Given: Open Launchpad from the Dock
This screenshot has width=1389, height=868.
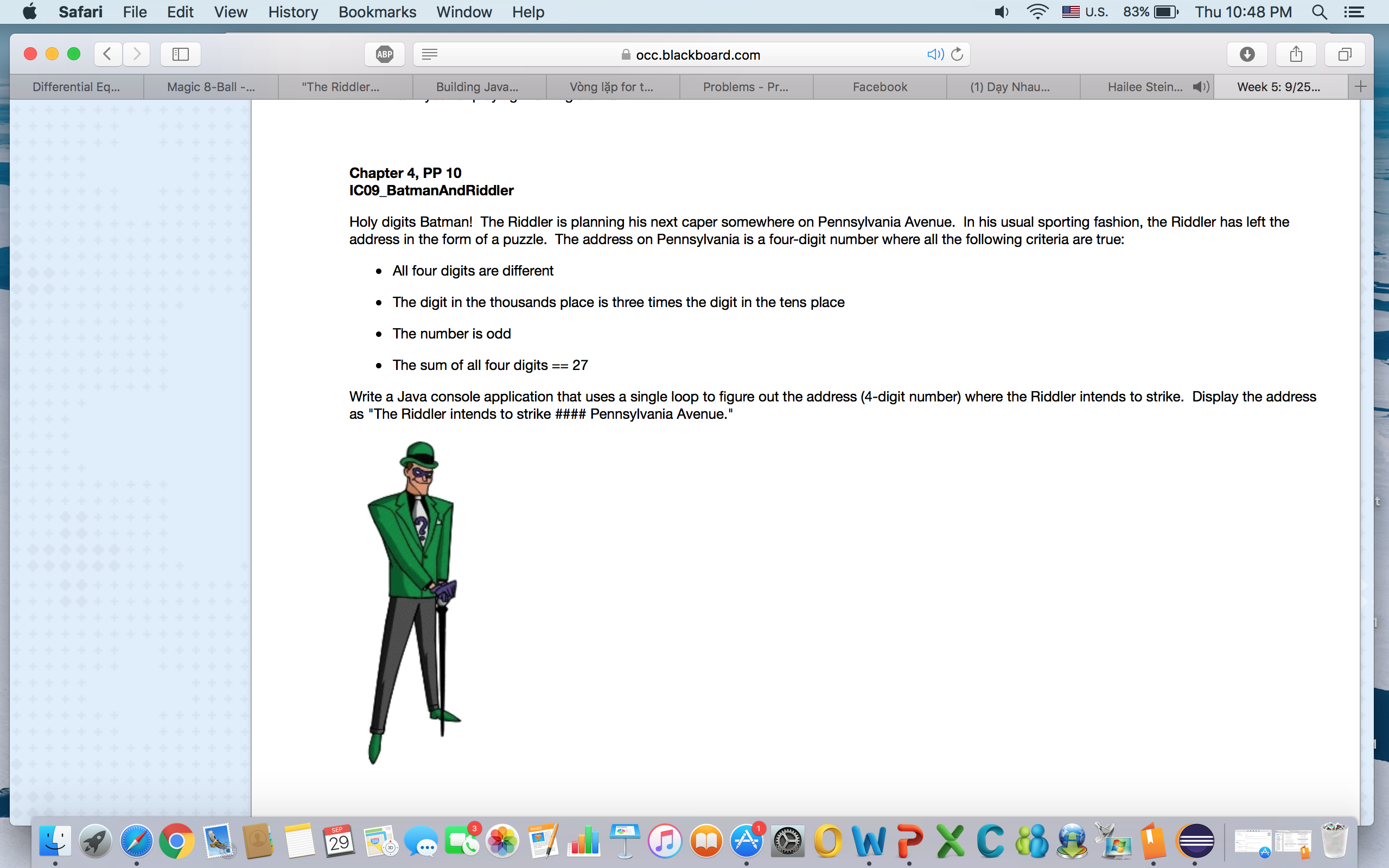Looking at the screenshot, I should 95,841.
